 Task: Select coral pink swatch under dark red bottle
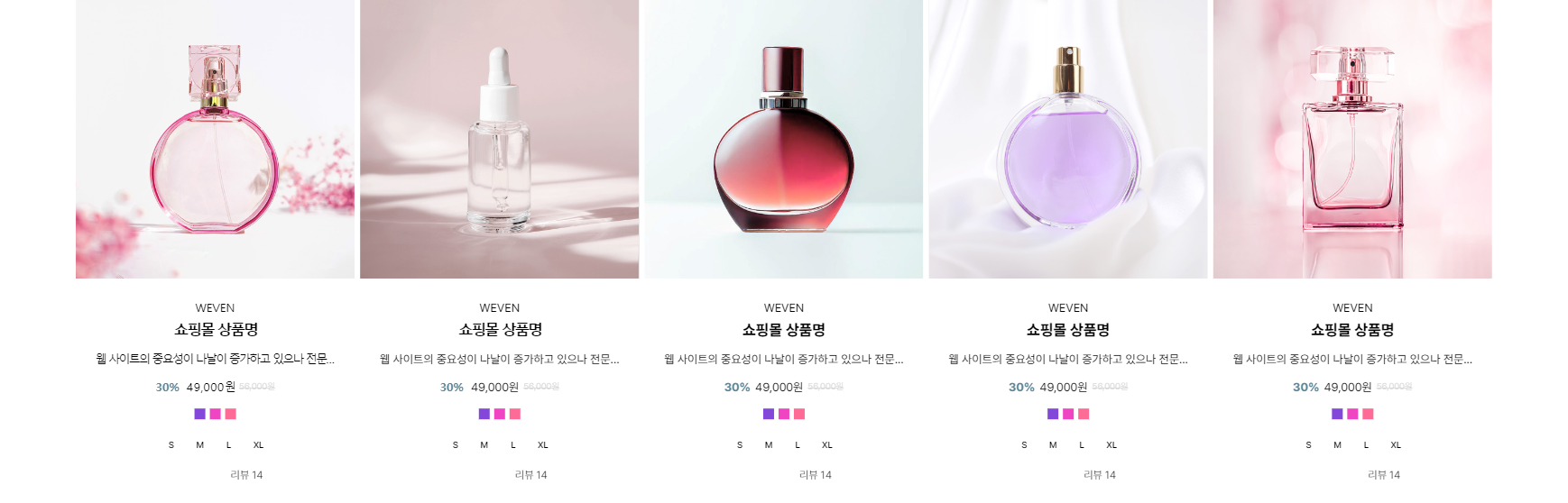pos(799,414)
